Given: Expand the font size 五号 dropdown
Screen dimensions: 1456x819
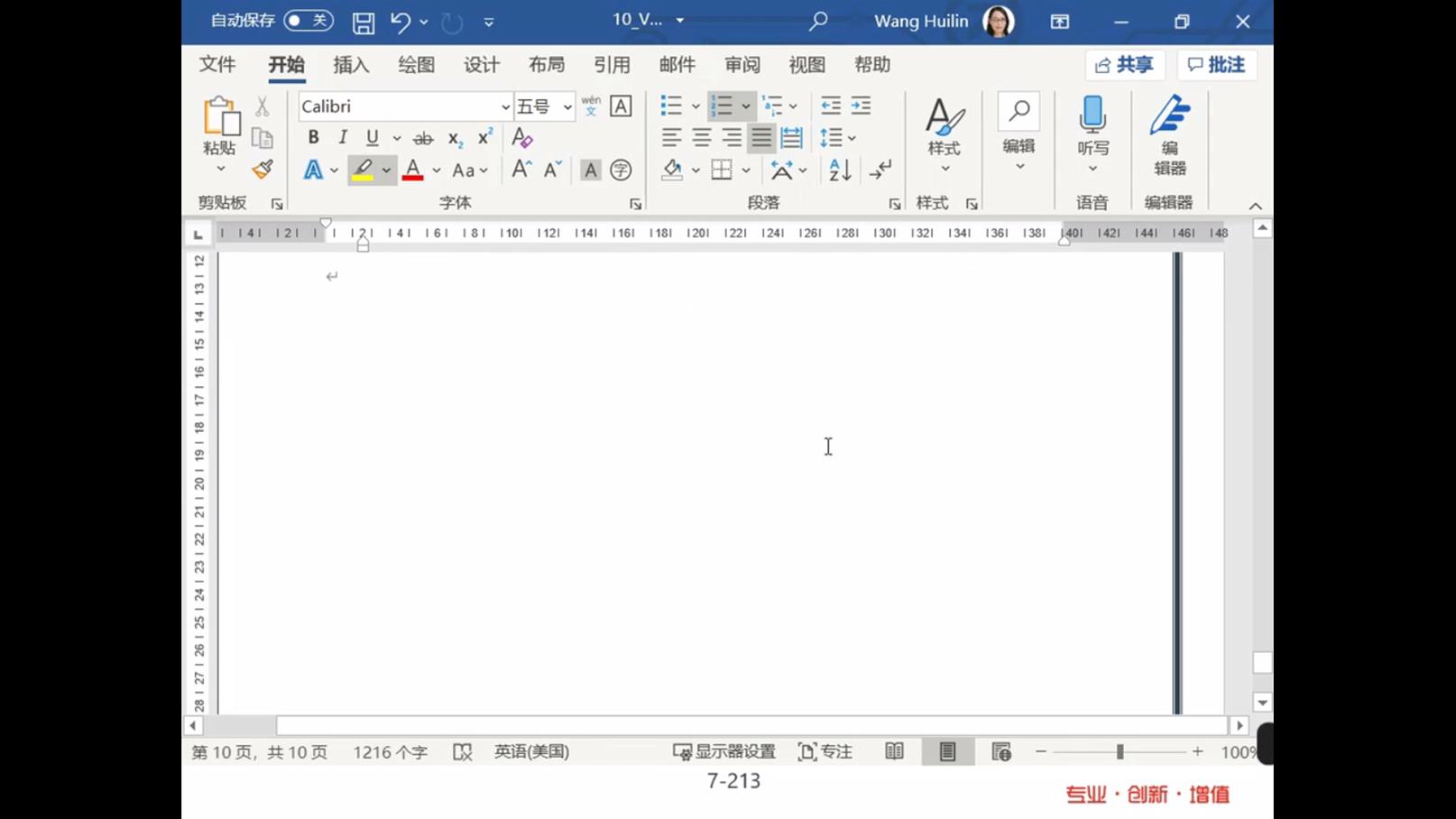Looking at the screenshot, I should [567, 106].
